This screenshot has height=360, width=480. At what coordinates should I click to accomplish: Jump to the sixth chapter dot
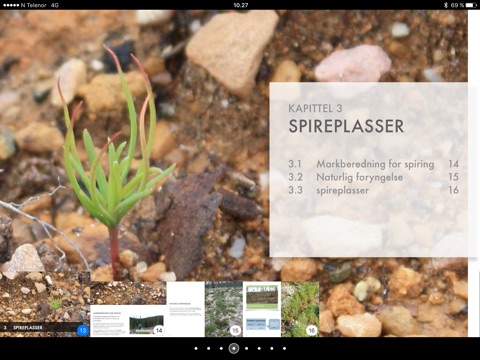click(x=259, y=349)
